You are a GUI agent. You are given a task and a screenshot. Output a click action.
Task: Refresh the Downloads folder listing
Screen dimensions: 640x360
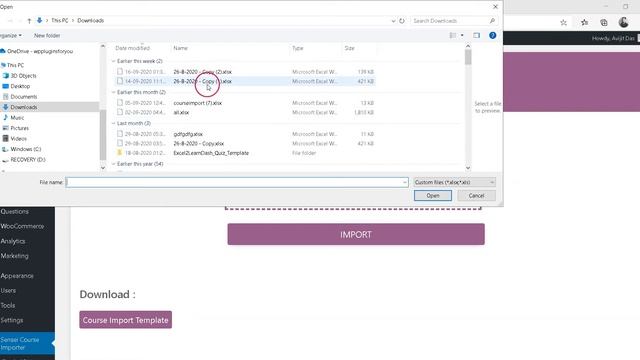(402, 20)
